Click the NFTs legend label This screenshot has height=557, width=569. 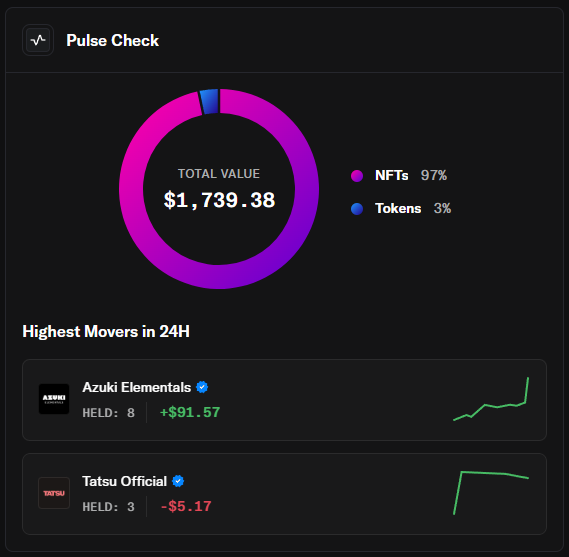tap(392, 176)
